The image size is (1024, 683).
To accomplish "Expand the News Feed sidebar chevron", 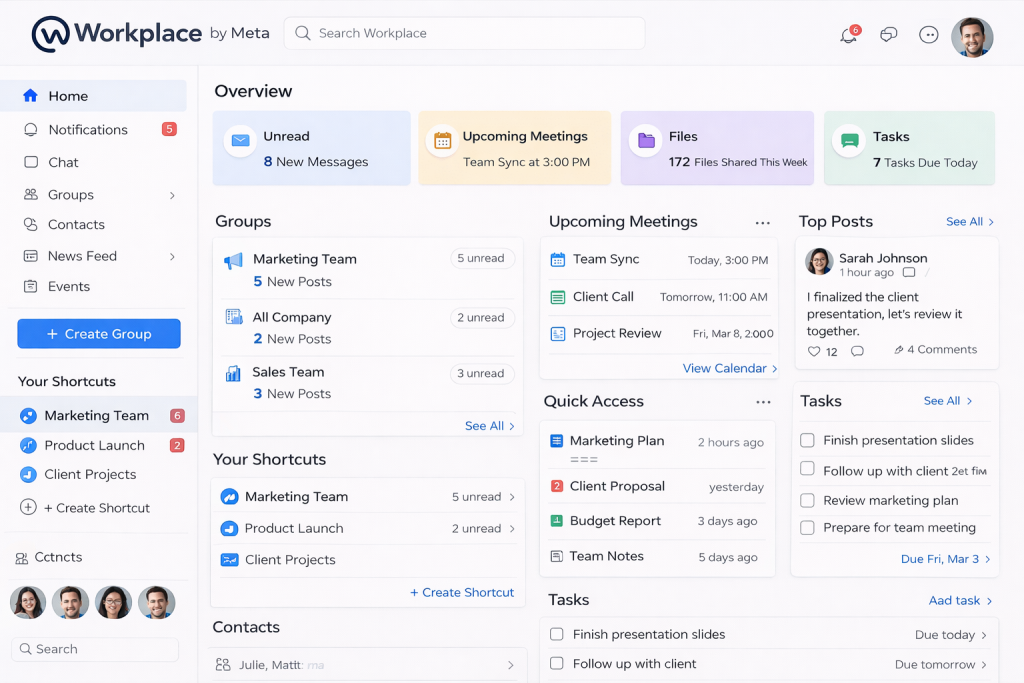I will (x=172, y=257).
